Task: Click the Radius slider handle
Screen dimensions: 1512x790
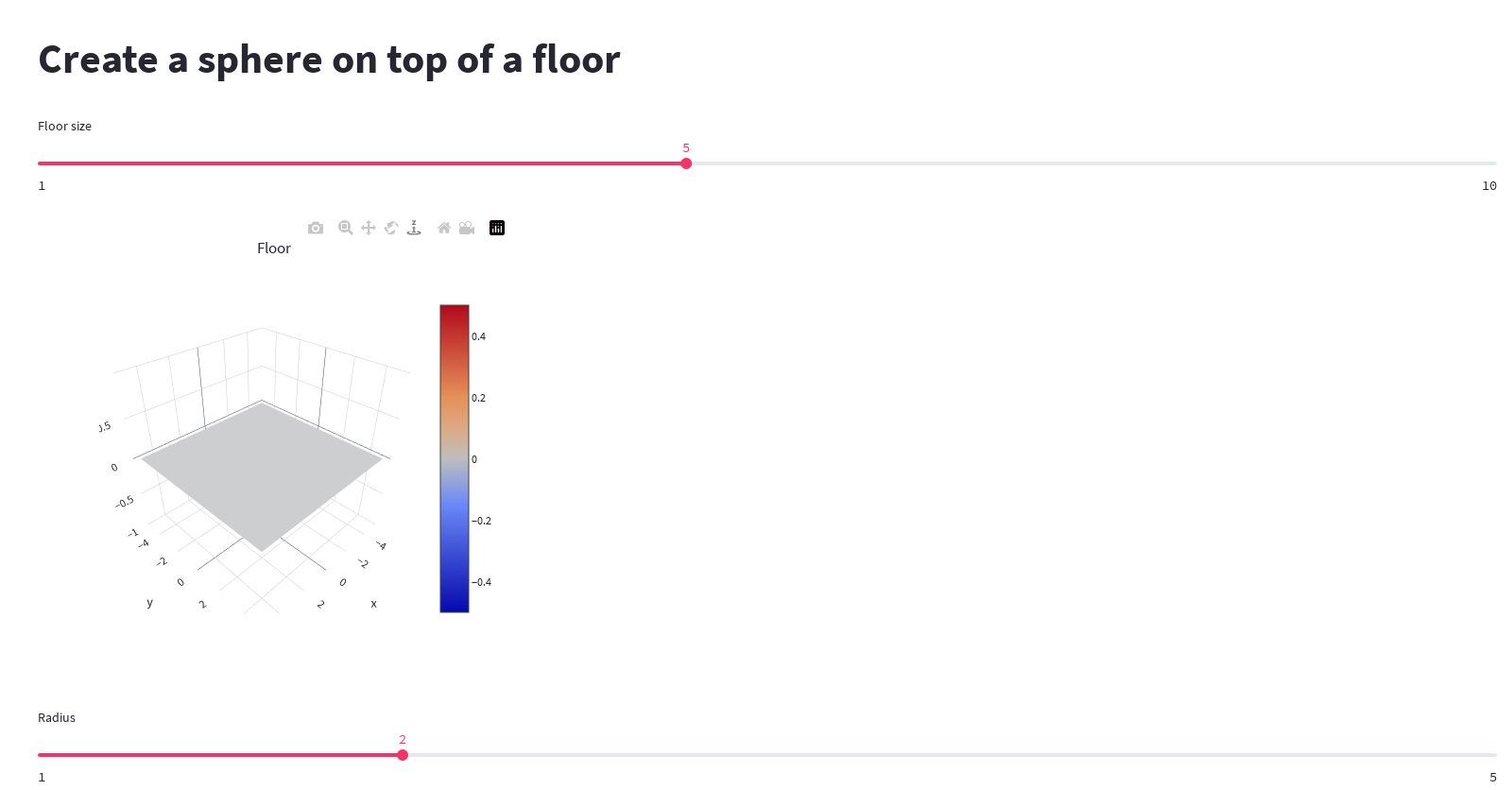Action: (x=403, y=755)
